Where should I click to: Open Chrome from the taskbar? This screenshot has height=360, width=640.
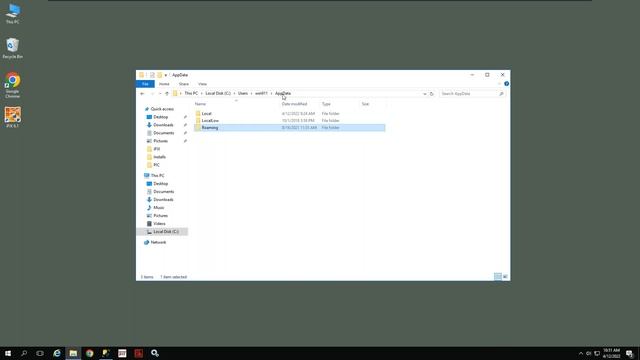[x=89, y=353]
